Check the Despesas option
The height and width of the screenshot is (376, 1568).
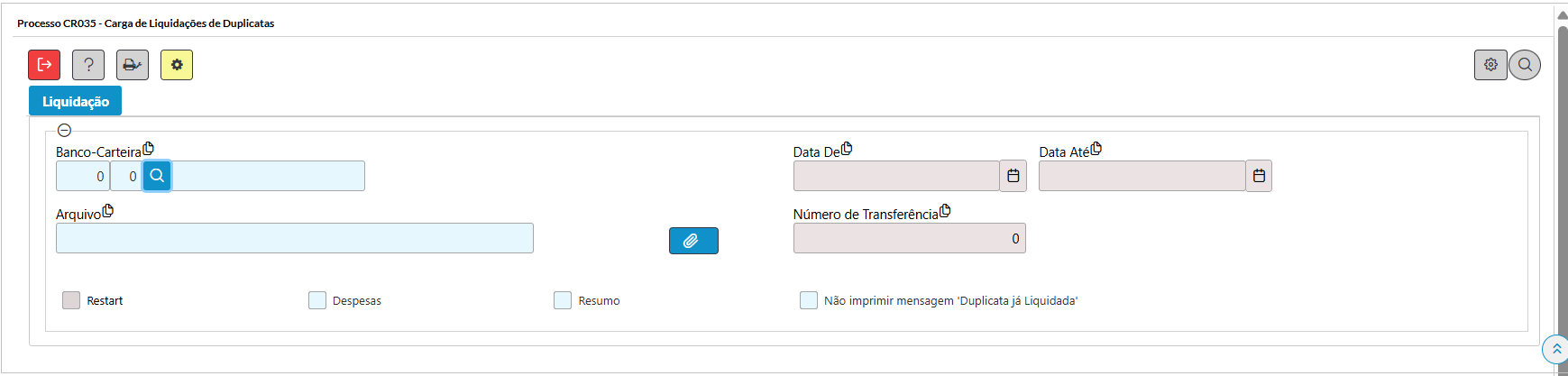[317, 300]
